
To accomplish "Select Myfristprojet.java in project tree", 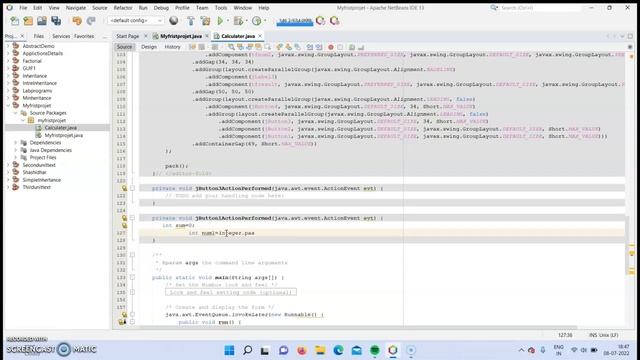I will click(x=63, y=135).
